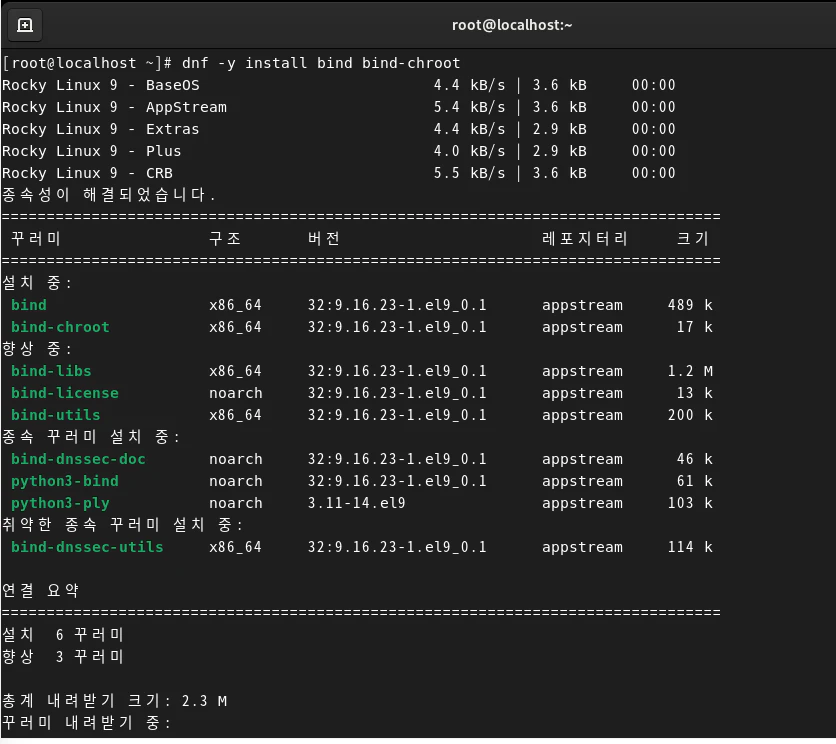The height and width of the screenshot is (744, 836).
Task: Click the 'bind-dnssec-utils' package name
Action: tap(87, 547)
